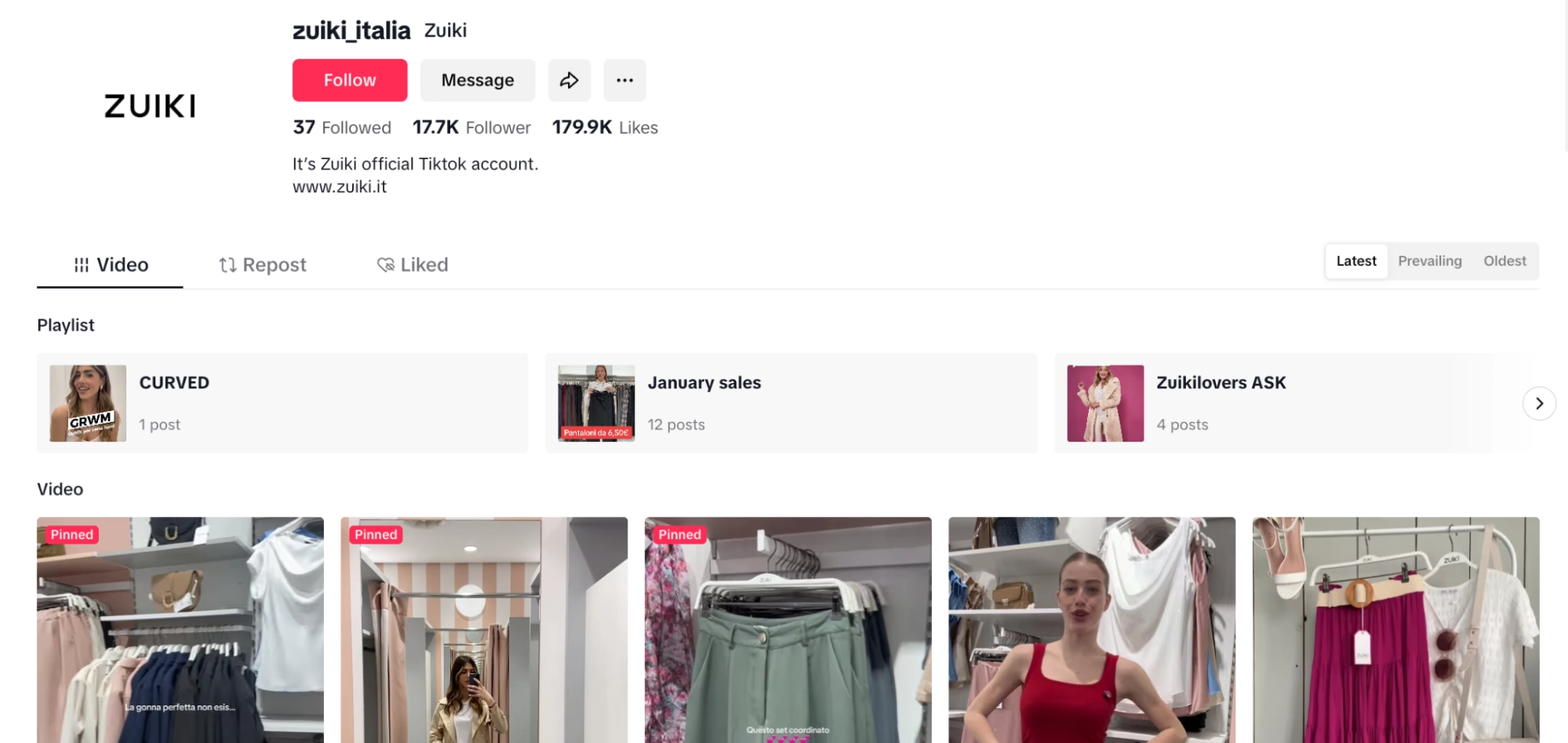This screenshot has width=1568, height=743.
Task: Open the January sales playlist
Action: (x=791, y=403)
